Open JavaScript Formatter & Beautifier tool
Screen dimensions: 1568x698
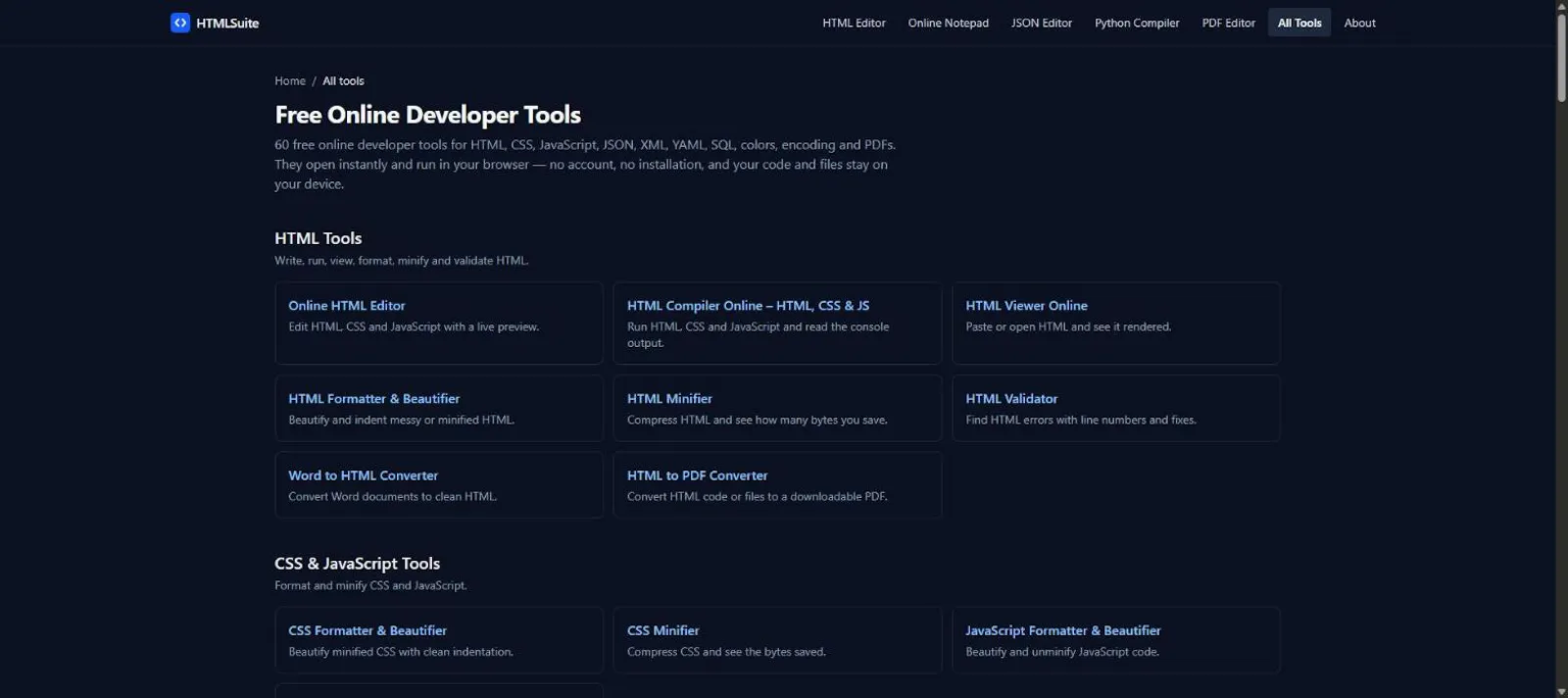[1116, 640]
